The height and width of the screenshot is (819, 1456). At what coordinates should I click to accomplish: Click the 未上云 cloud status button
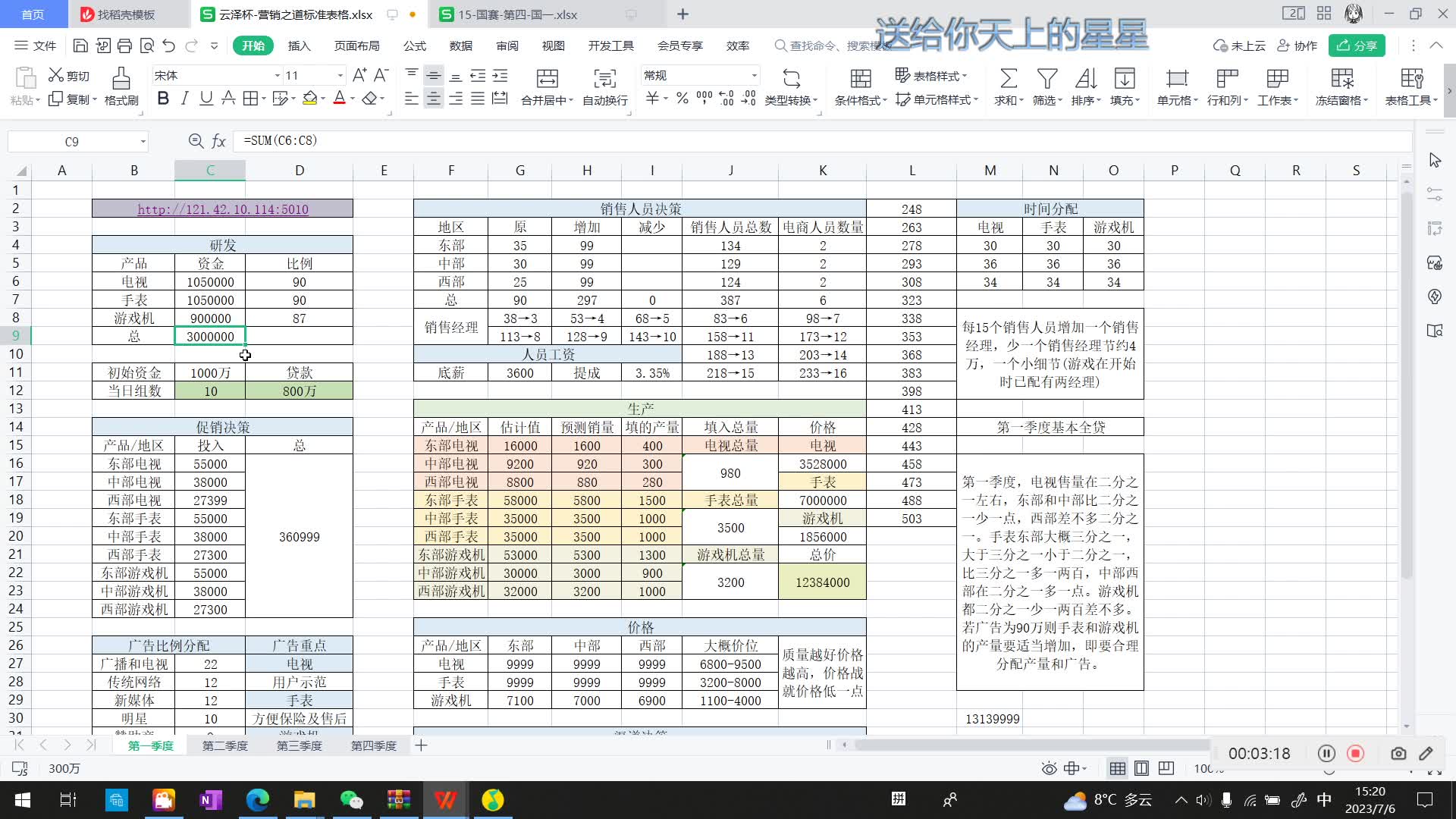[x=1239, y=45]
